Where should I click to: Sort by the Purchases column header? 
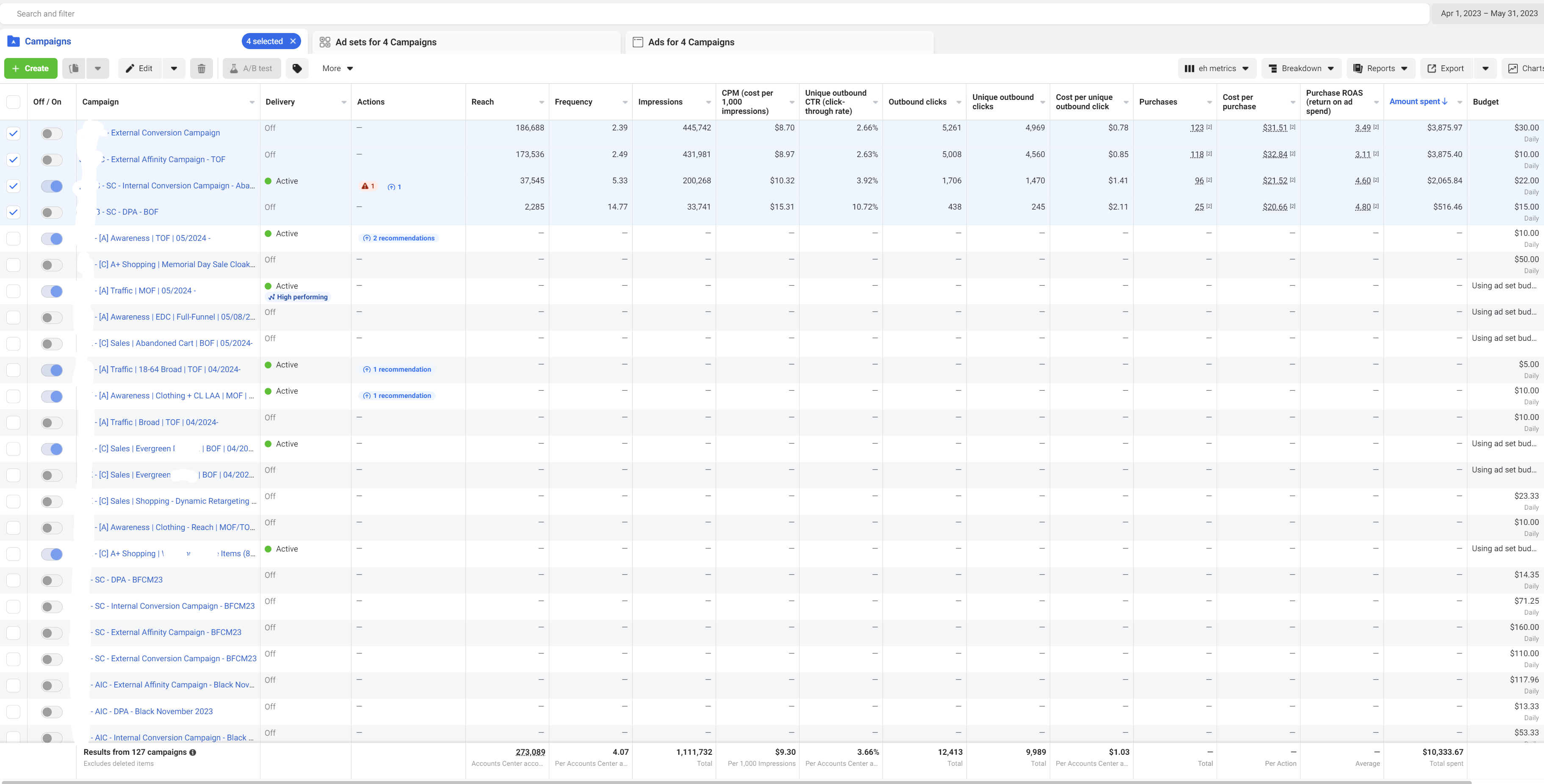[1158, 102]
